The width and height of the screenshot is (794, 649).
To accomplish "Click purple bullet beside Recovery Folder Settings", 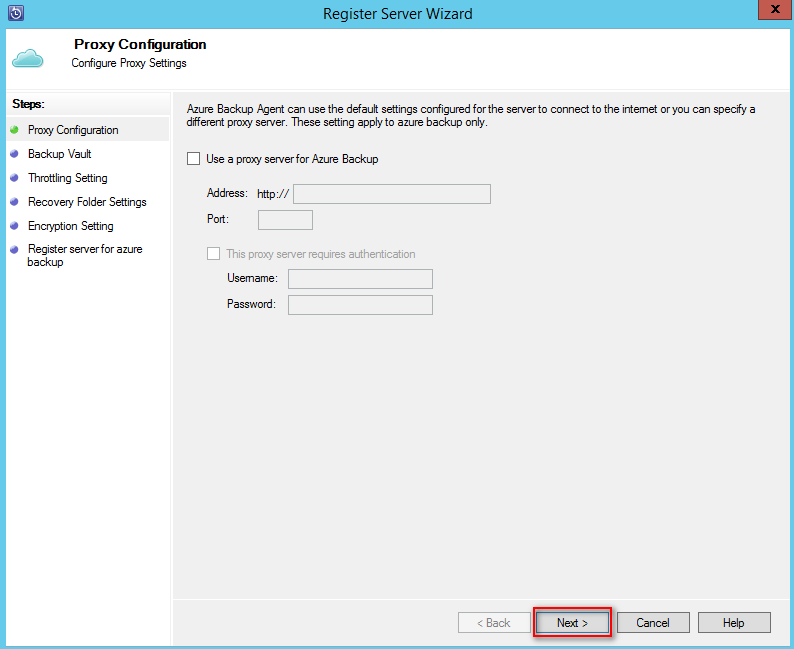I will coord(14,201).
